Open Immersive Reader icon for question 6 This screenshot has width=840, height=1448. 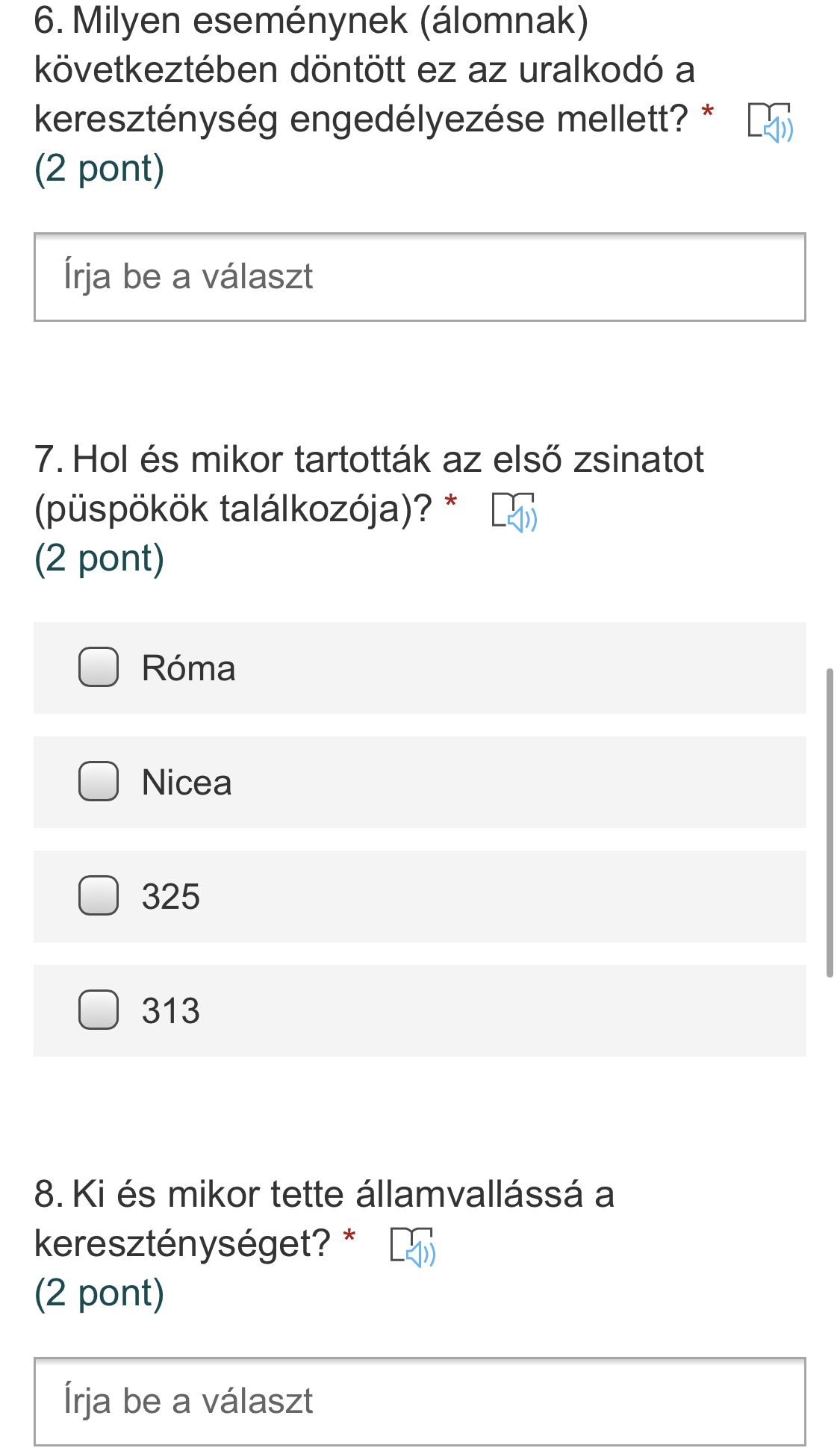(771, 122)
